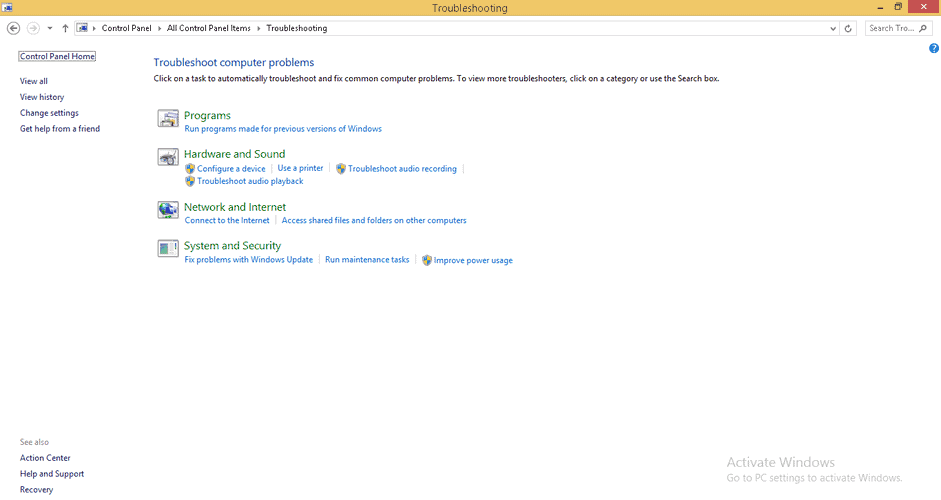This screenshot has height=500, width=941.
Task: Launch Connect to the Internet troubleshooter
Action: click(x=227, y=221)
